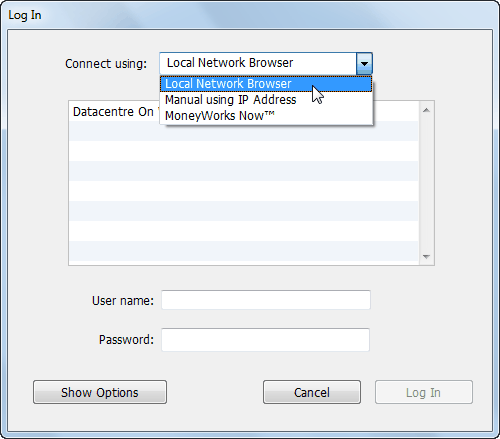Click the Connect using label
This screenshot has height=439, width=500.
click(x=106, y=64)
